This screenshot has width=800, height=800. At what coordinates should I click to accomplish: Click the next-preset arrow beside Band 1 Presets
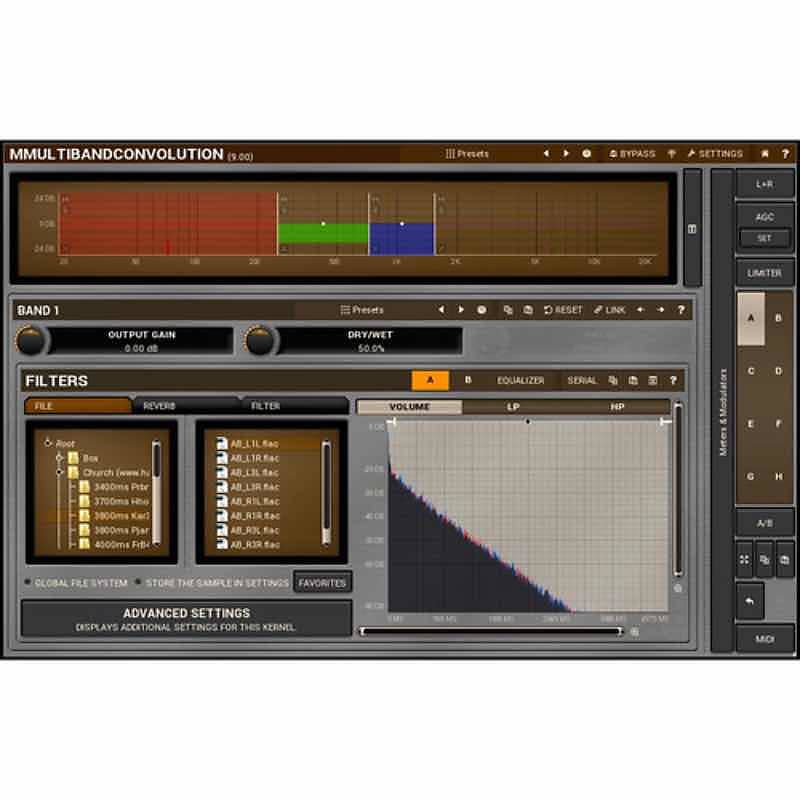460,310
